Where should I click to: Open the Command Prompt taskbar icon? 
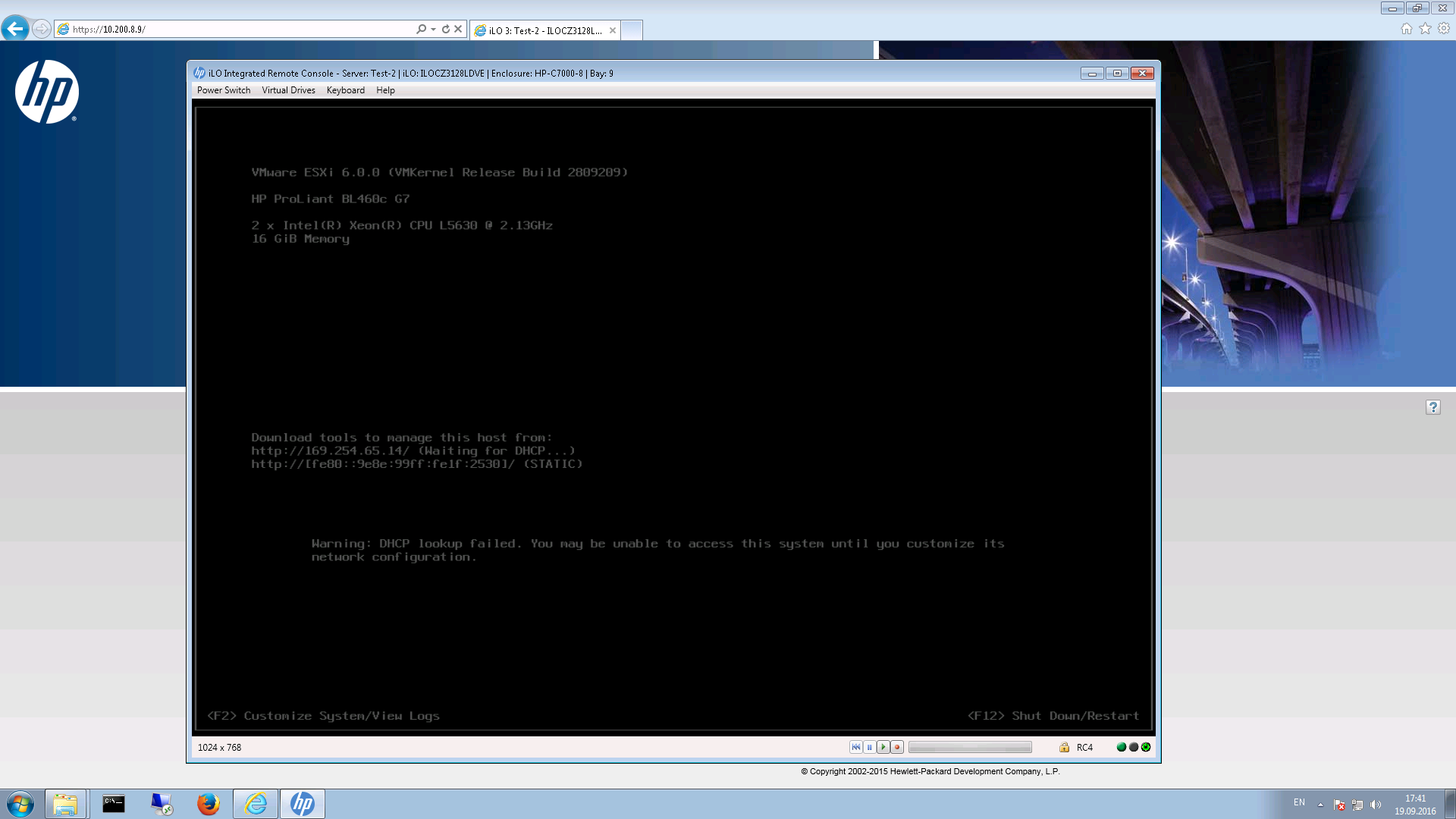tap(114, 804)
